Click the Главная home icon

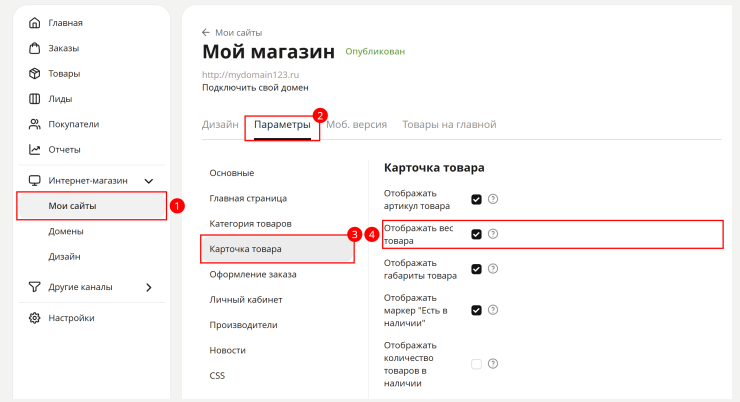[34, 23]
